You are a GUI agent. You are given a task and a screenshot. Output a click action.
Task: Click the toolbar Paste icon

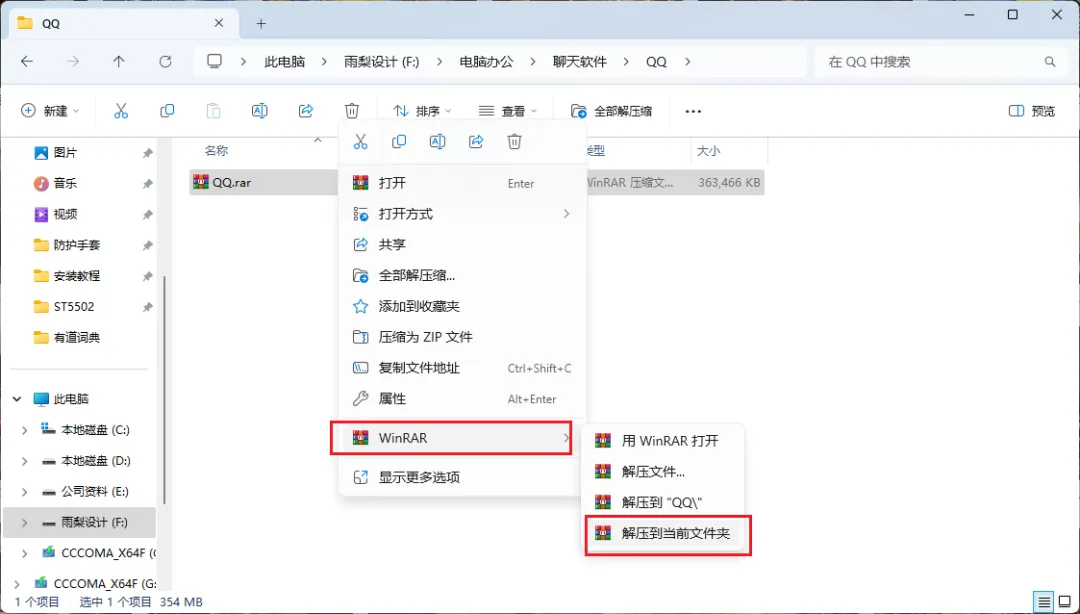coord(214,111)
